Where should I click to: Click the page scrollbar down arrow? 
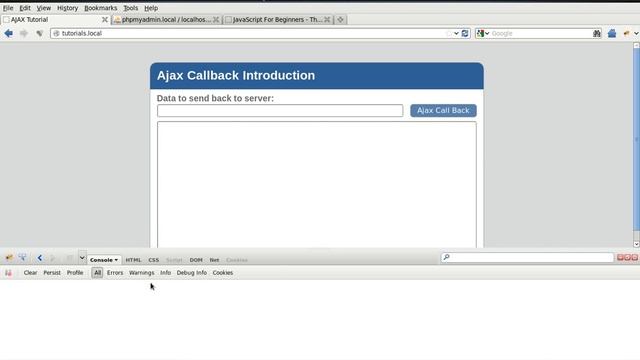(x=636, y=244)
